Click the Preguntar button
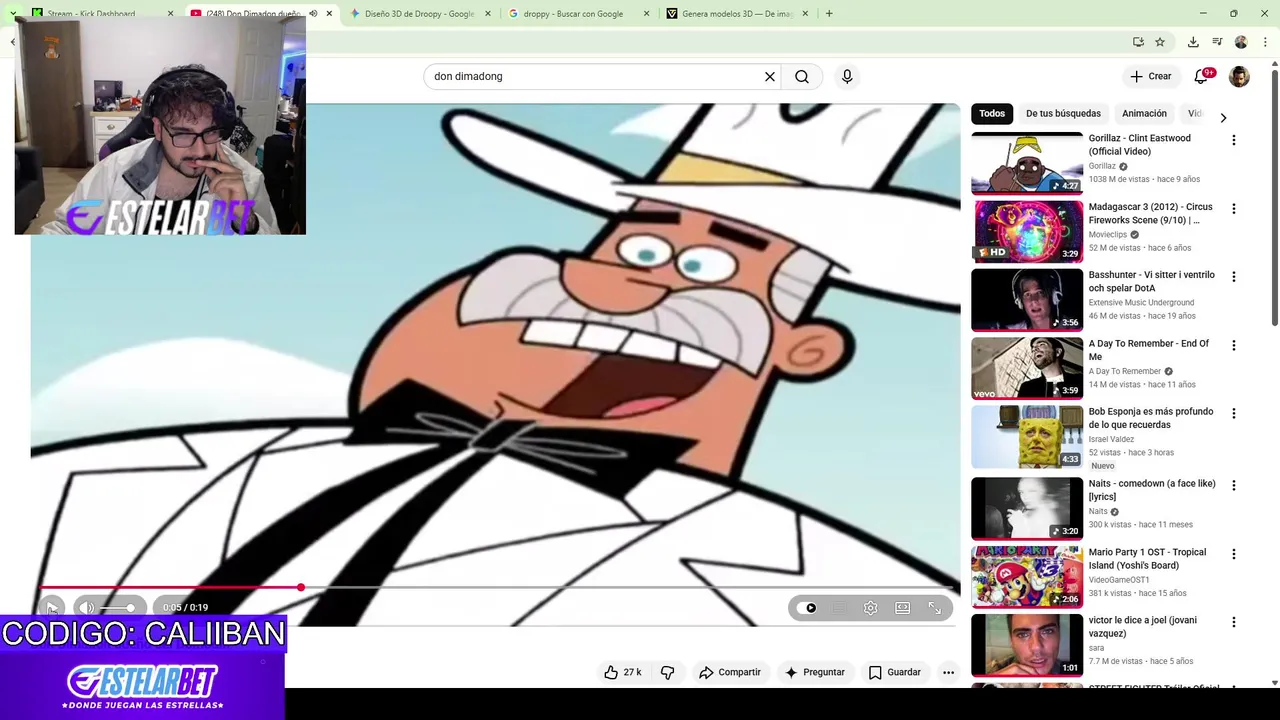The image size is (1280, 720). [x=814, y=672]
